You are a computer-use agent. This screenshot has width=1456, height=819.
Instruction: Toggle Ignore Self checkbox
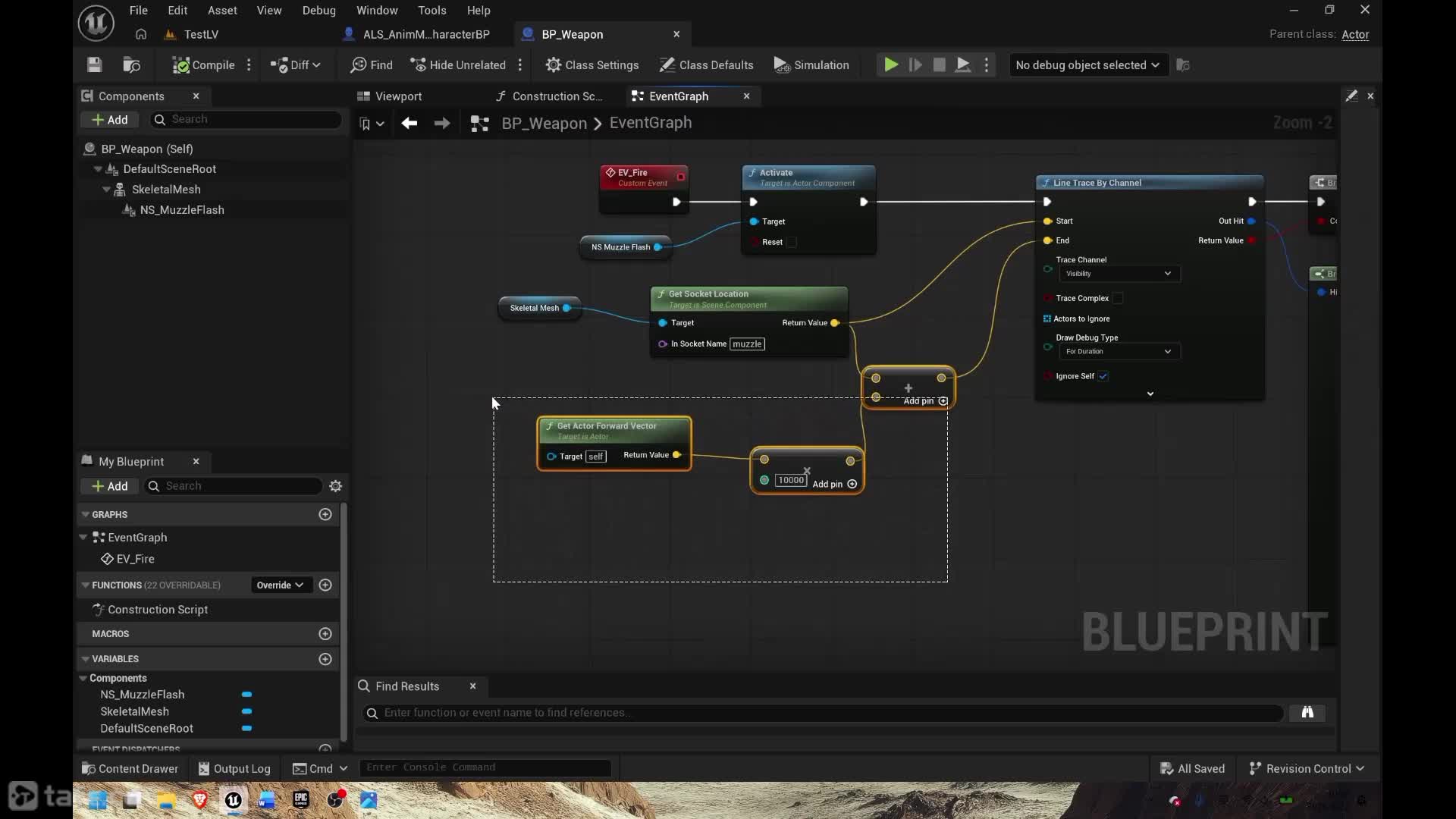point(1103,376)
